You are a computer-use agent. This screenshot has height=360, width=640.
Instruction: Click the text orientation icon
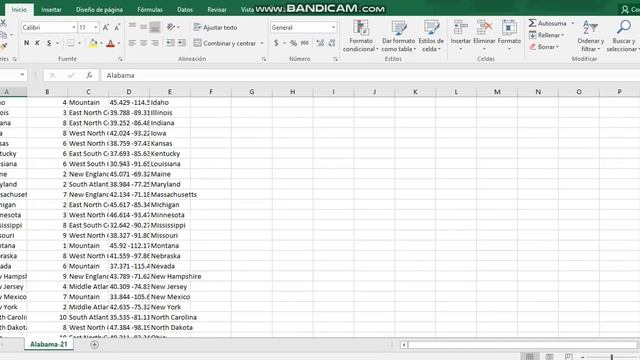(x=171, y=27)
